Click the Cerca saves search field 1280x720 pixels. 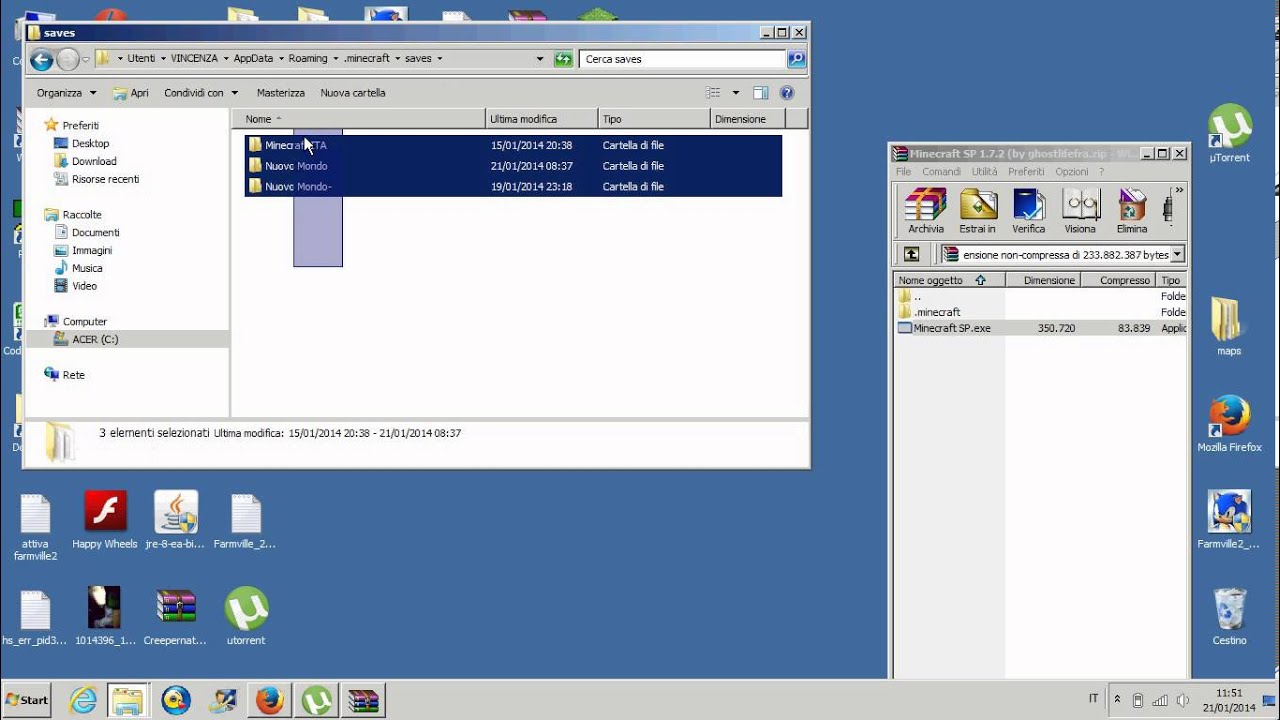(683, 59)
